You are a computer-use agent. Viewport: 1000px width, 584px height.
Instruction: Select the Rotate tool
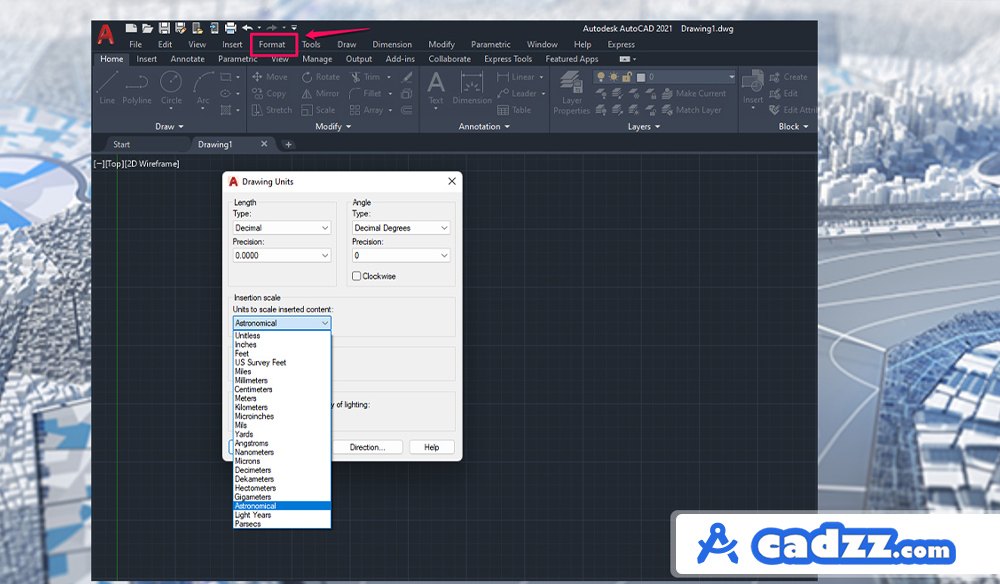click(321, 77)
